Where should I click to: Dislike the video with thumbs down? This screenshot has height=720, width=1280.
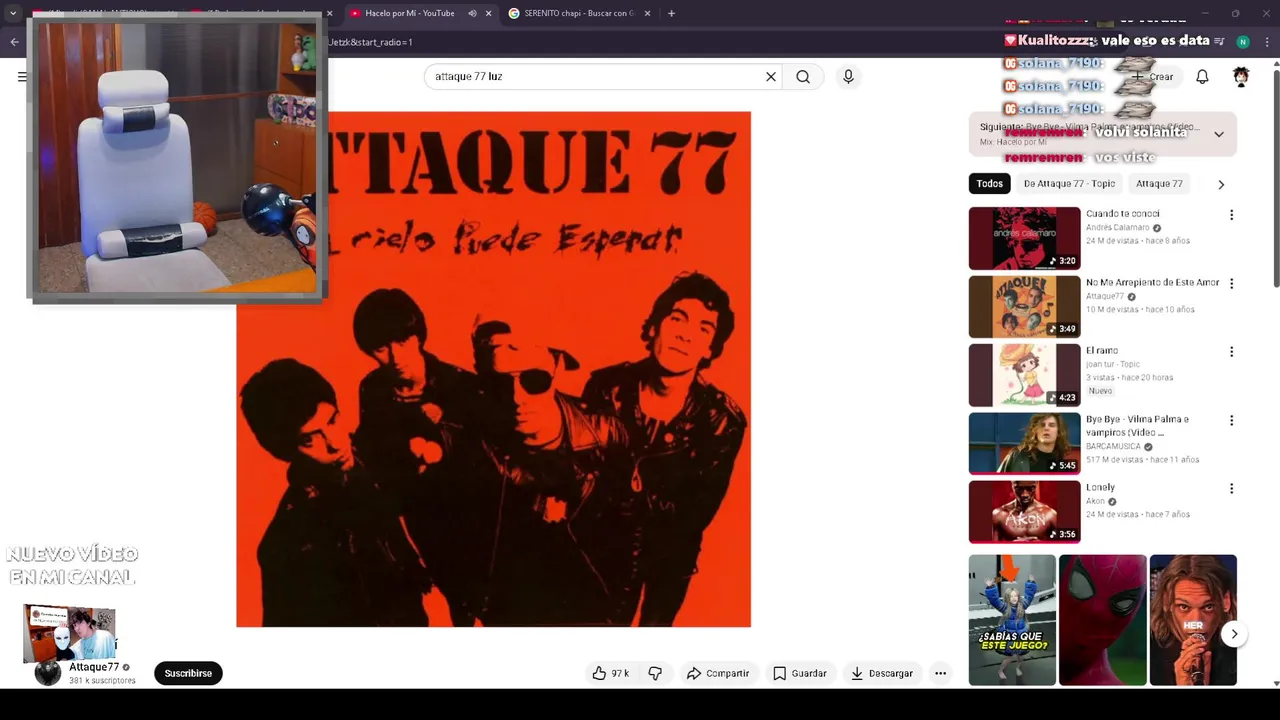click(655, 673)
